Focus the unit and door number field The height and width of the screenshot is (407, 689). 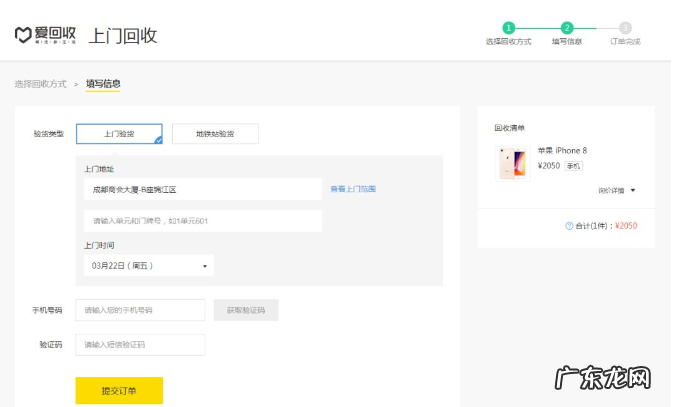click(x=203, y=221)
